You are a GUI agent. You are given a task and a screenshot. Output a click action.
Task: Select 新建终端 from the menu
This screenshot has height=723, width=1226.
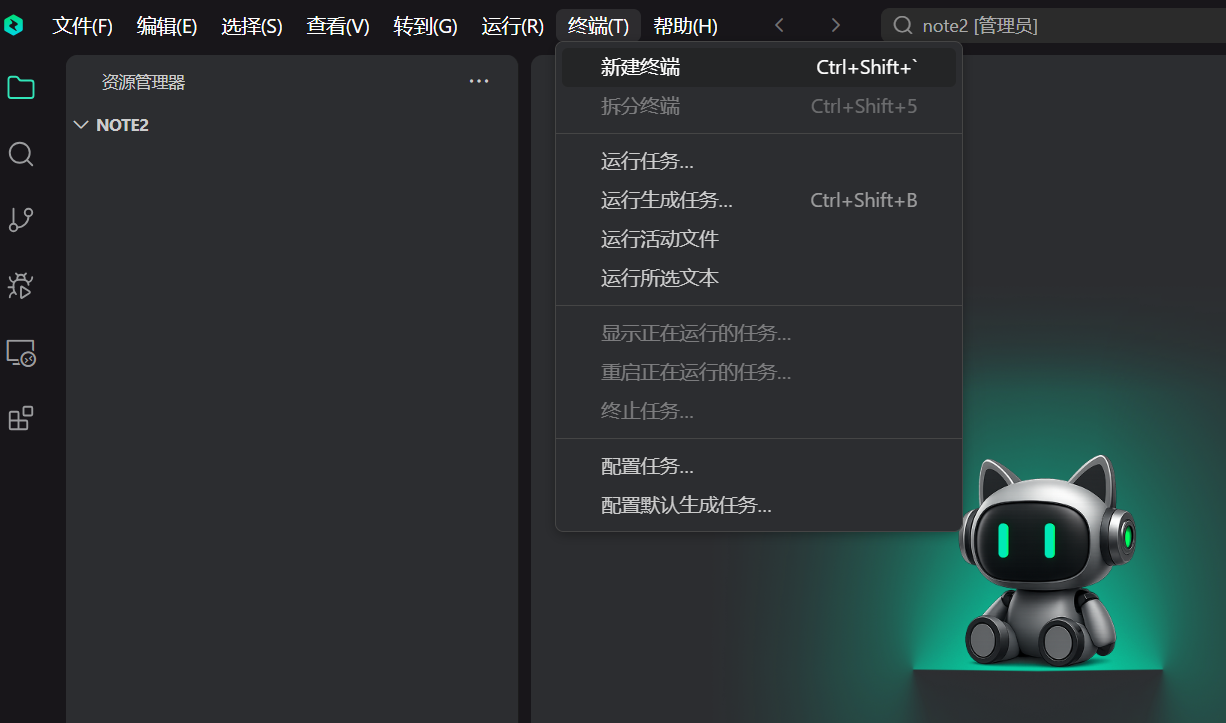[759, 67]
